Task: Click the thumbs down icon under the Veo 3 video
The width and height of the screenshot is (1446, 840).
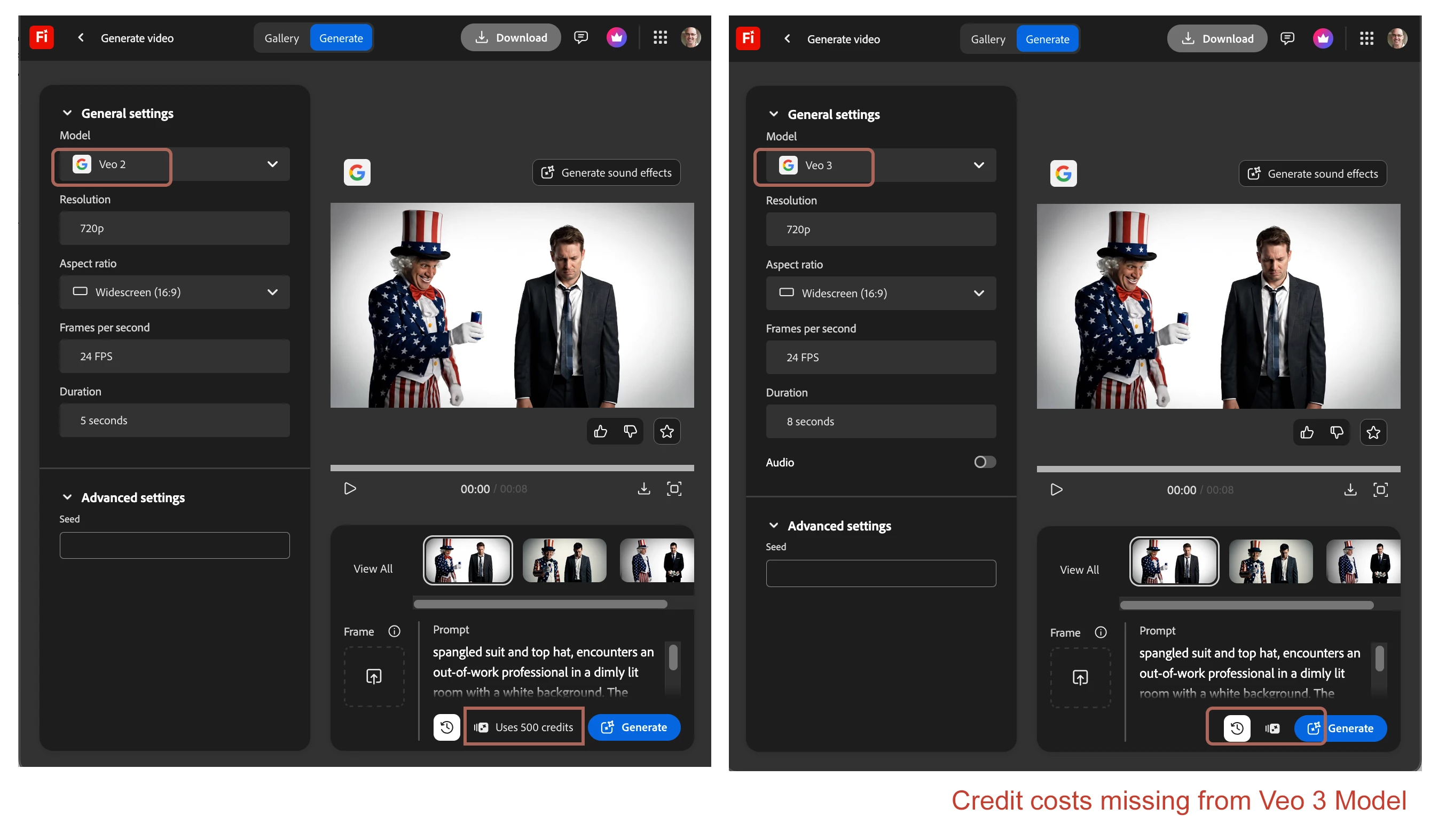Action: click(x=1337, y=433)
